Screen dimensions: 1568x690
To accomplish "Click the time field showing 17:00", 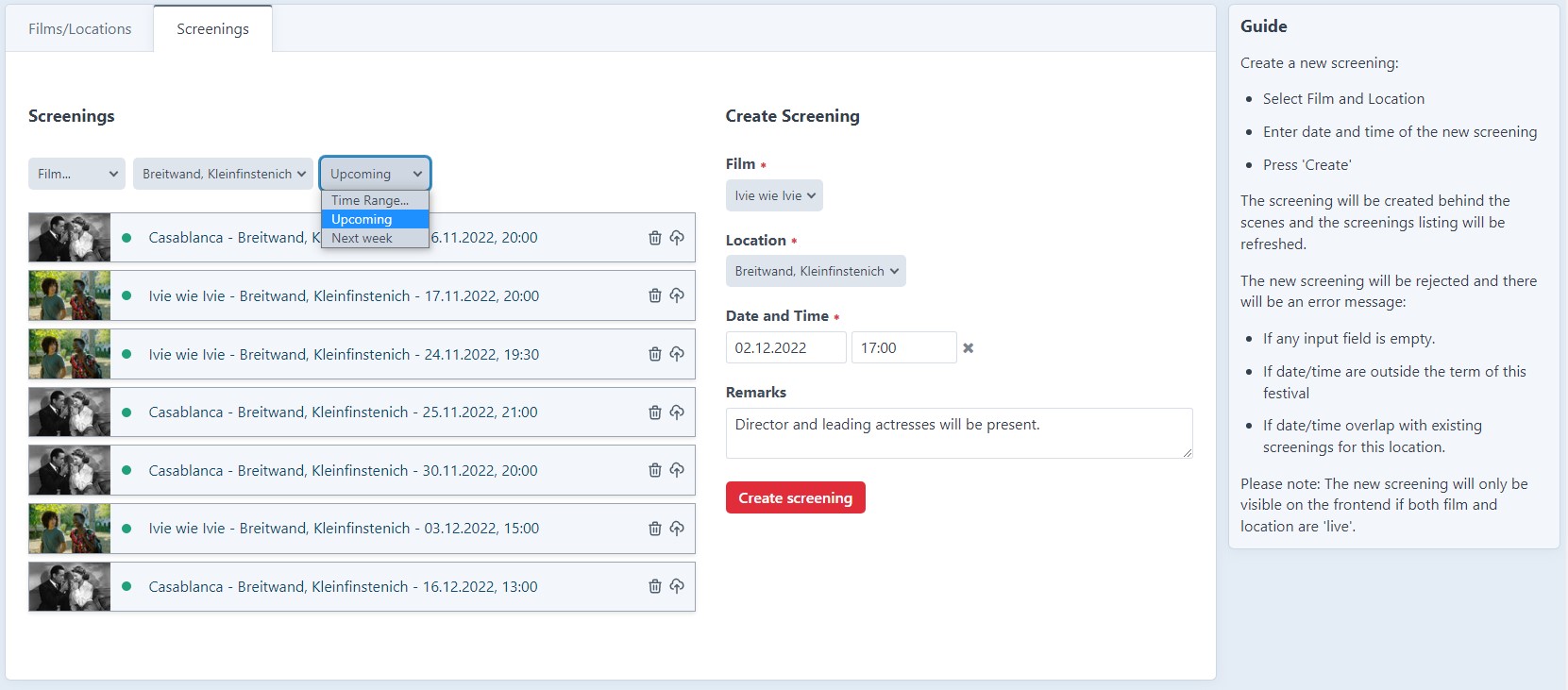I will tap(904, 347).
